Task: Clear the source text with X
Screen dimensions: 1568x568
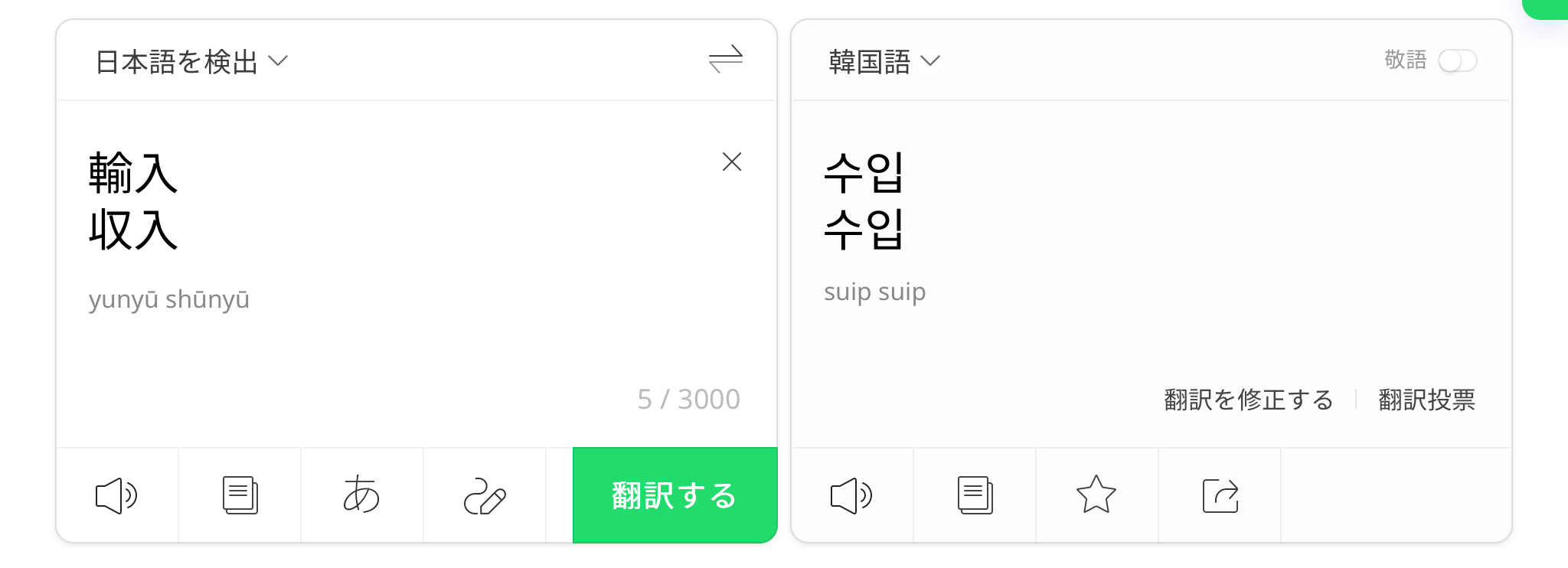Action: [x=732, y=162]
